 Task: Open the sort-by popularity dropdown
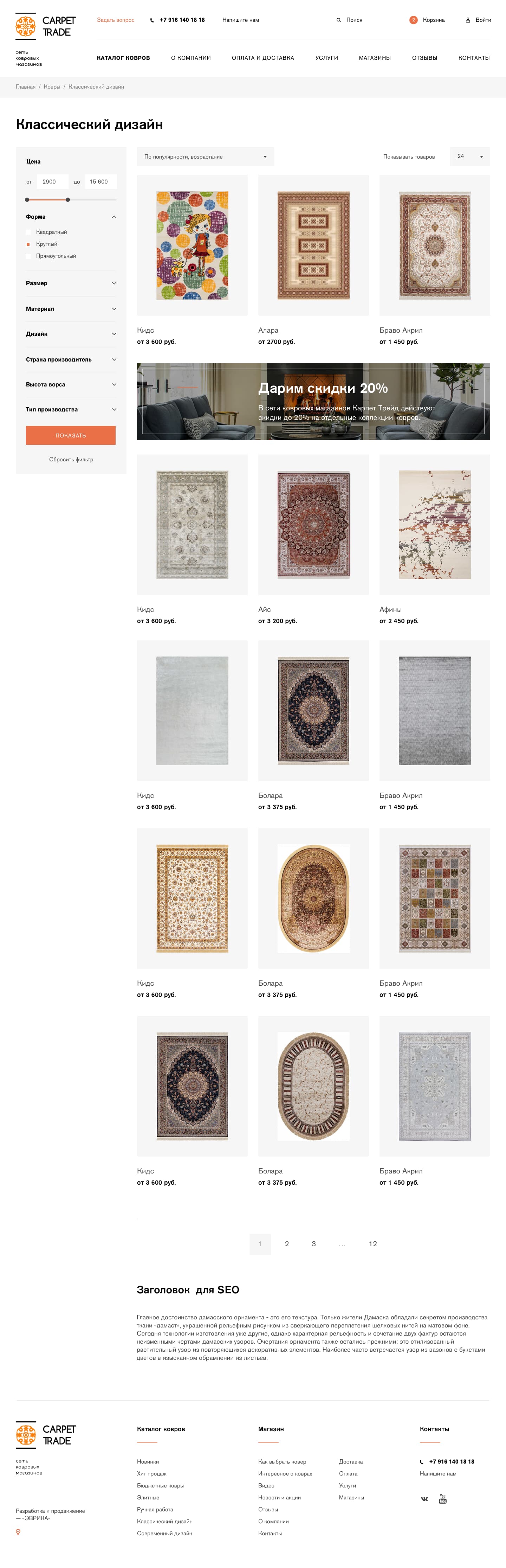pos(206,156)
